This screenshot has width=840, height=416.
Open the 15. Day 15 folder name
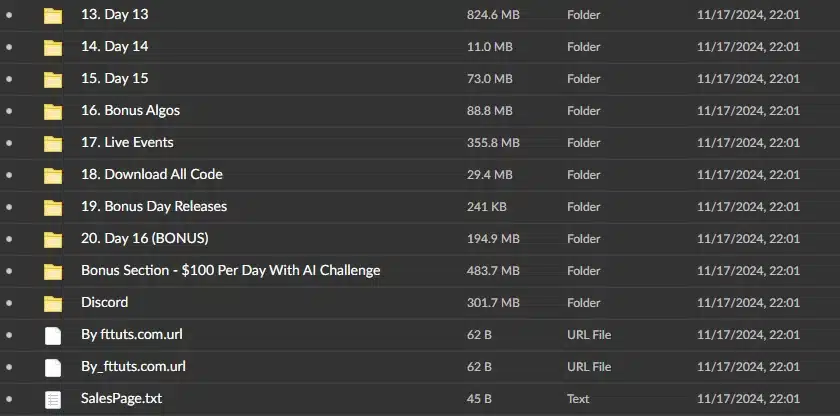pos(115,78)
